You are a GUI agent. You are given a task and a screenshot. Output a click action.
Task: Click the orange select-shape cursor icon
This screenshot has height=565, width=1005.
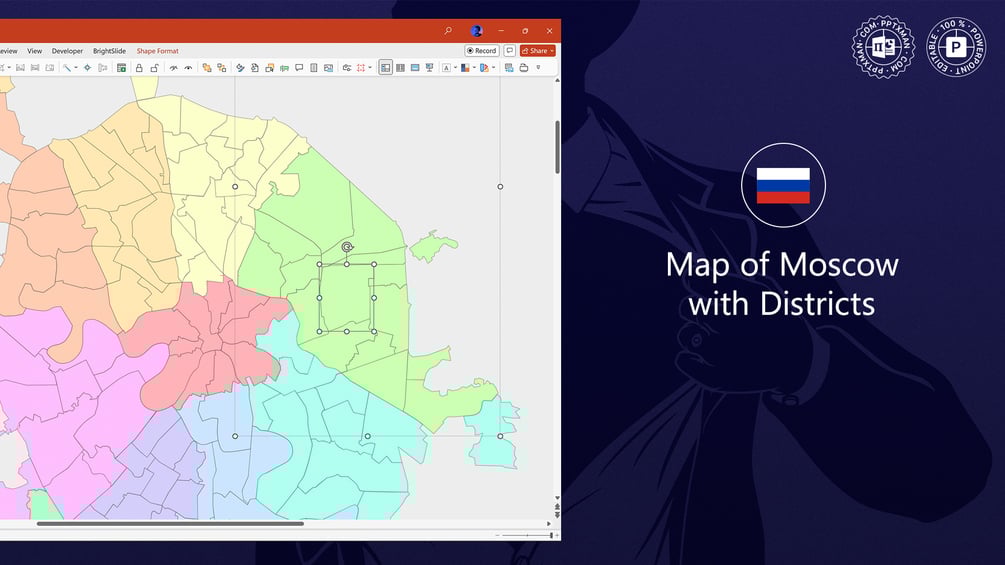tap(270, 68)
